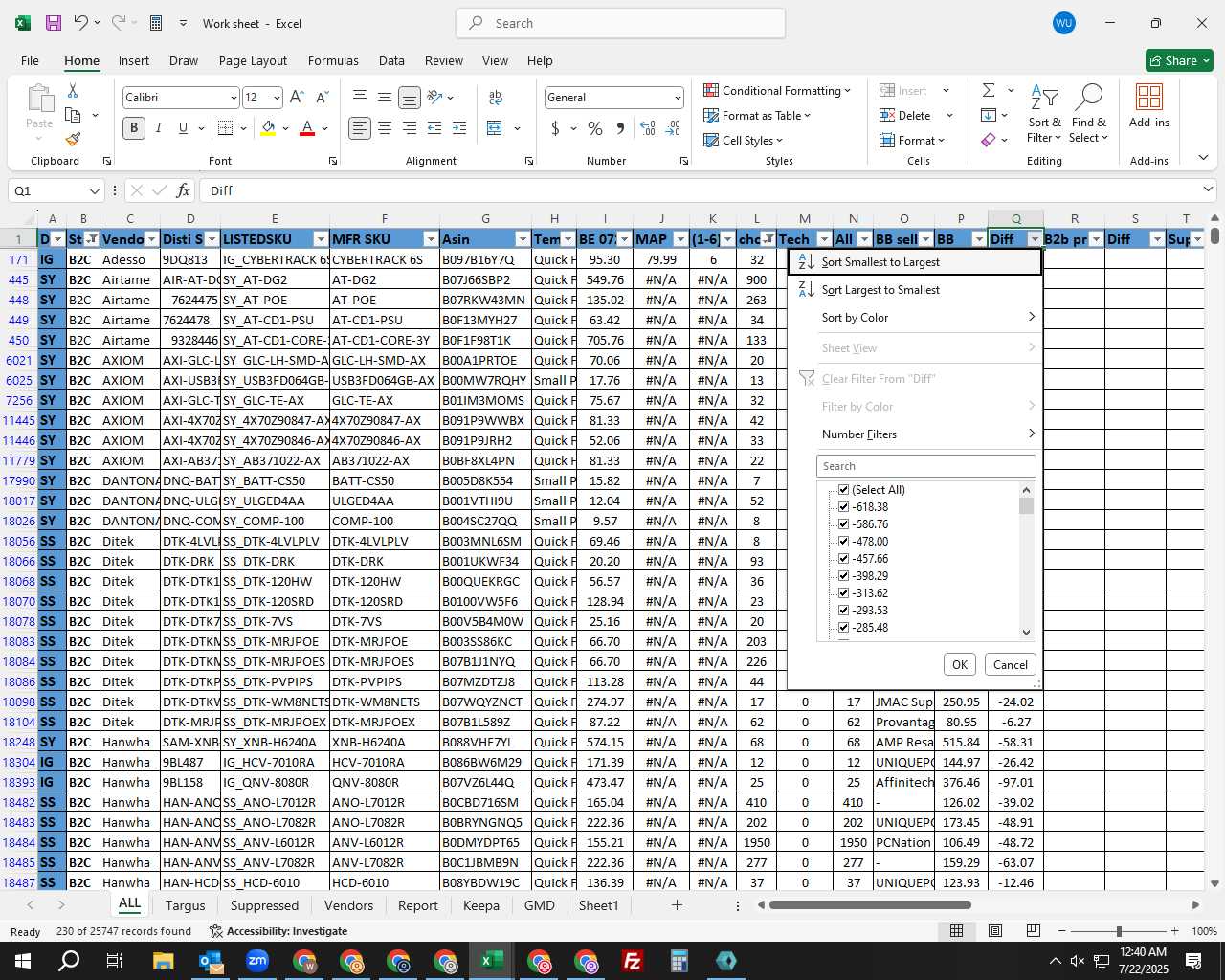Toggle Underline formatting

[183, 127]
